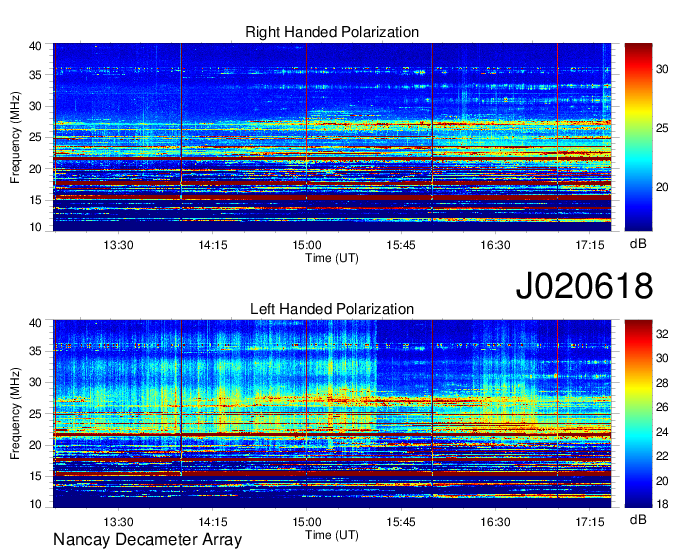Click the 20 value beside Left Handed colorbar
680x552 pixels.
point(662,481)
